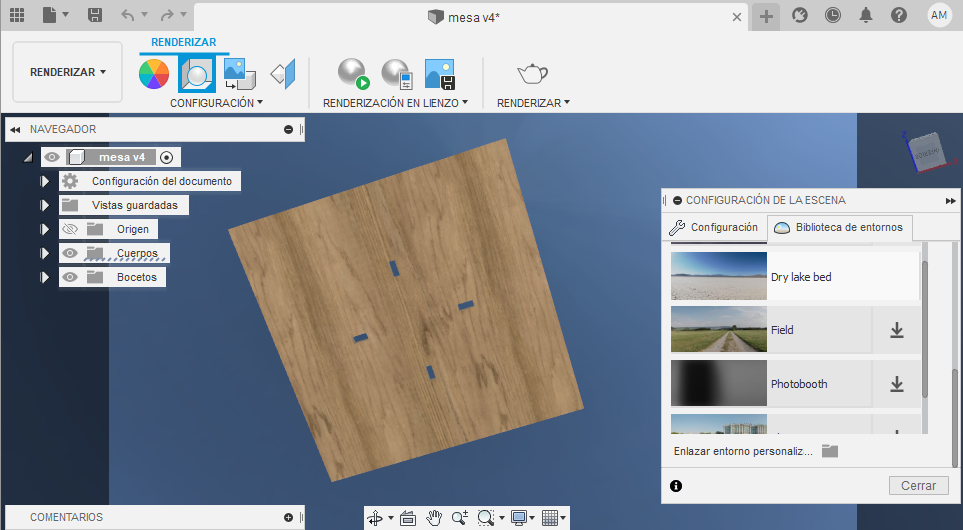Hide the Cuerpos folder

70,253
